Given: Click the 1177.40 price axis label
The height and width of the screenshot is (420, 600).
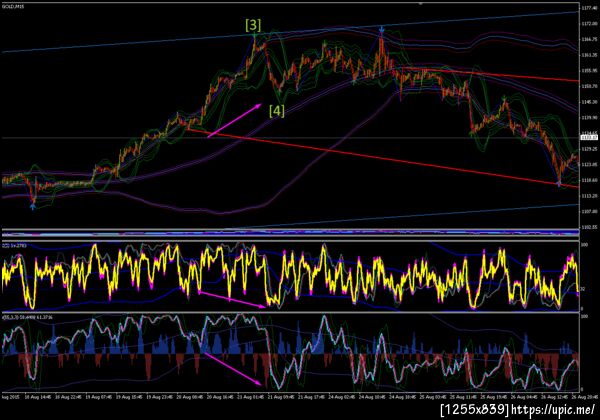Looking at the screenshot, I should pos(589,8).
